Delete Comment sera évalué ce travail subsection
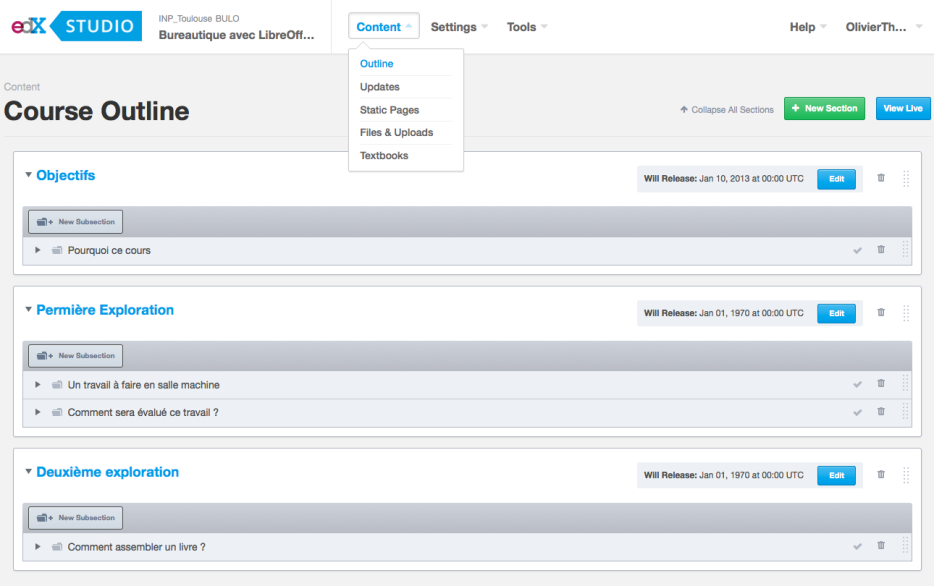The height and width of the screenshot is (586, 934). pyautogui.click(x=881, y=412)
